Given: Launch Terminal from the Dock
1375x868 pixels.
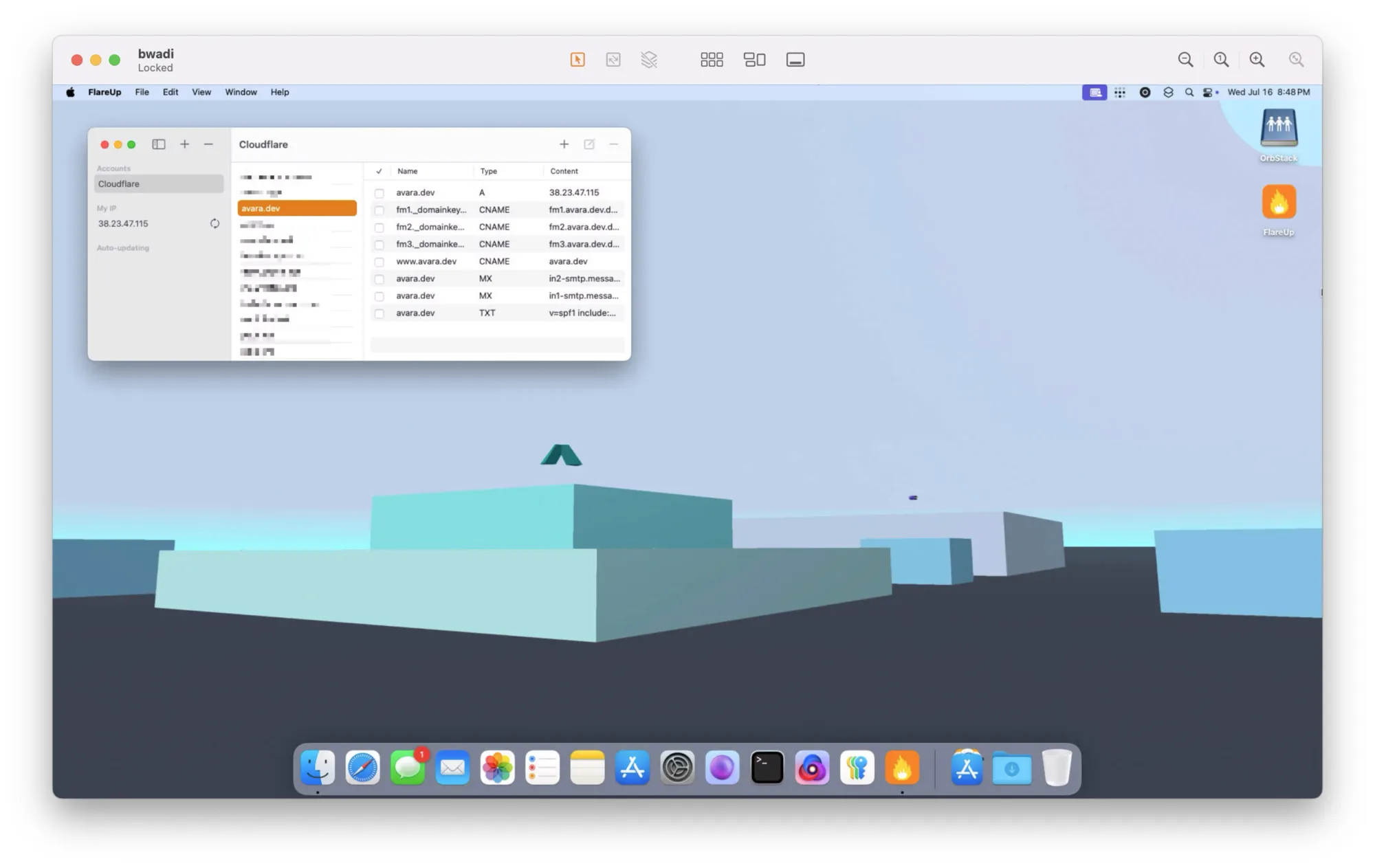Looking at the screenshot, I should pos(767,768).
